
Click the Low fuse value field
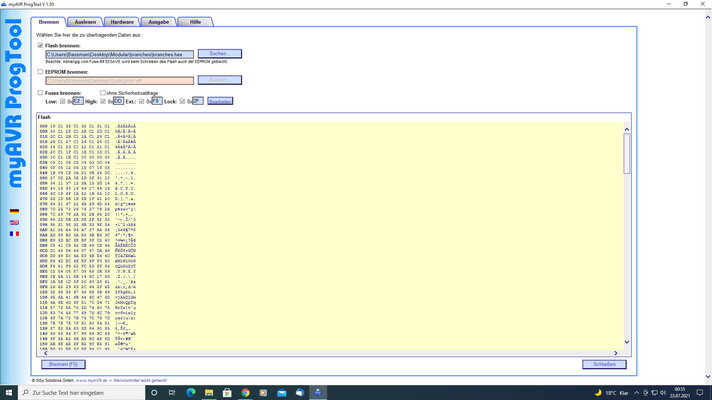pyautogui.click(x=78, y=101)
